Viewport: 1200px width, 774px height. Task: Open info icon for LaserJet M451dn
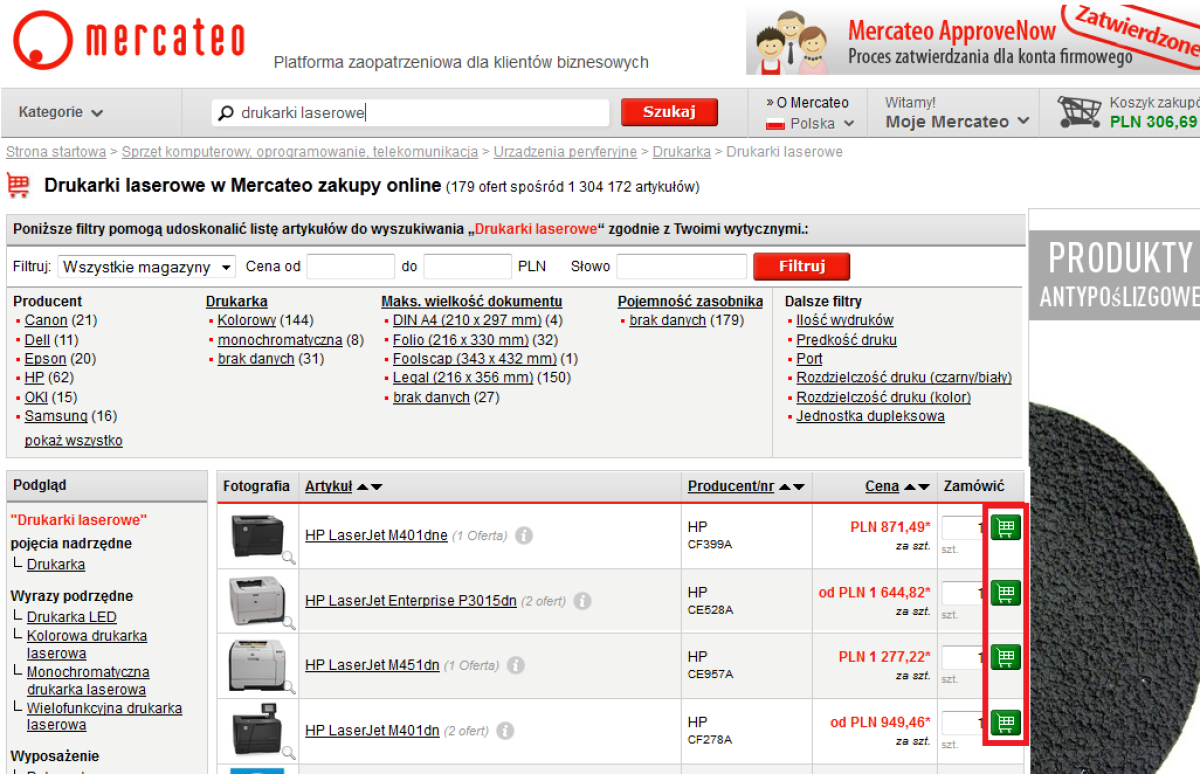click(x=515, y=665)
